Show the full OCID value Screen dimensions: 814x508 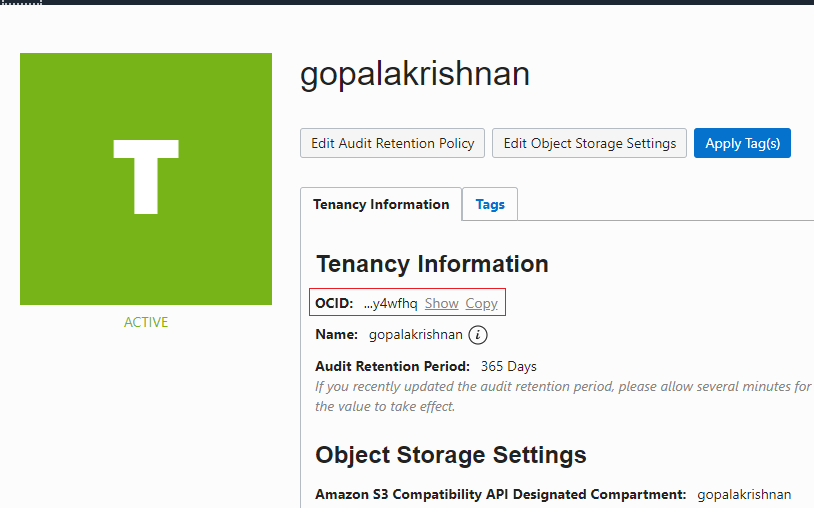pos(442,303)
